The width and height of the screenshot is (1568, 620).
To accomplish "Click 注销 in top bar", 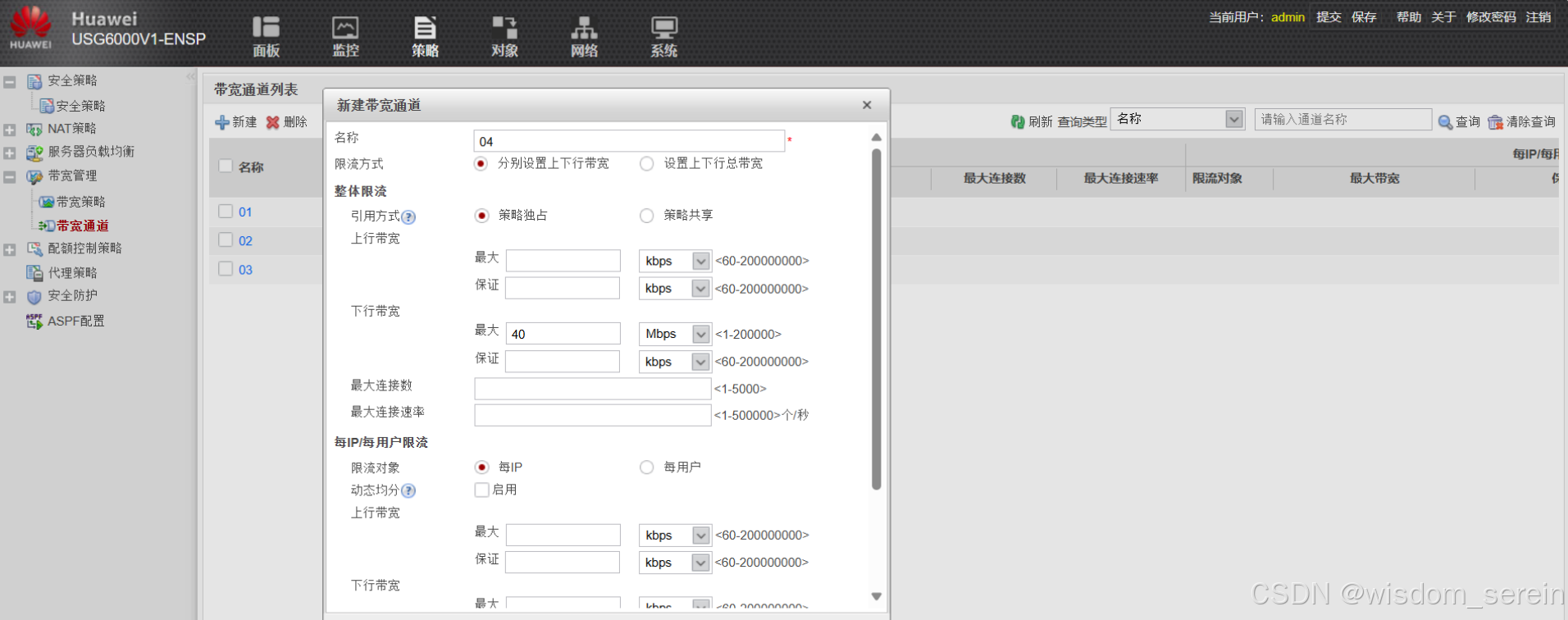I will point(1538,17).
